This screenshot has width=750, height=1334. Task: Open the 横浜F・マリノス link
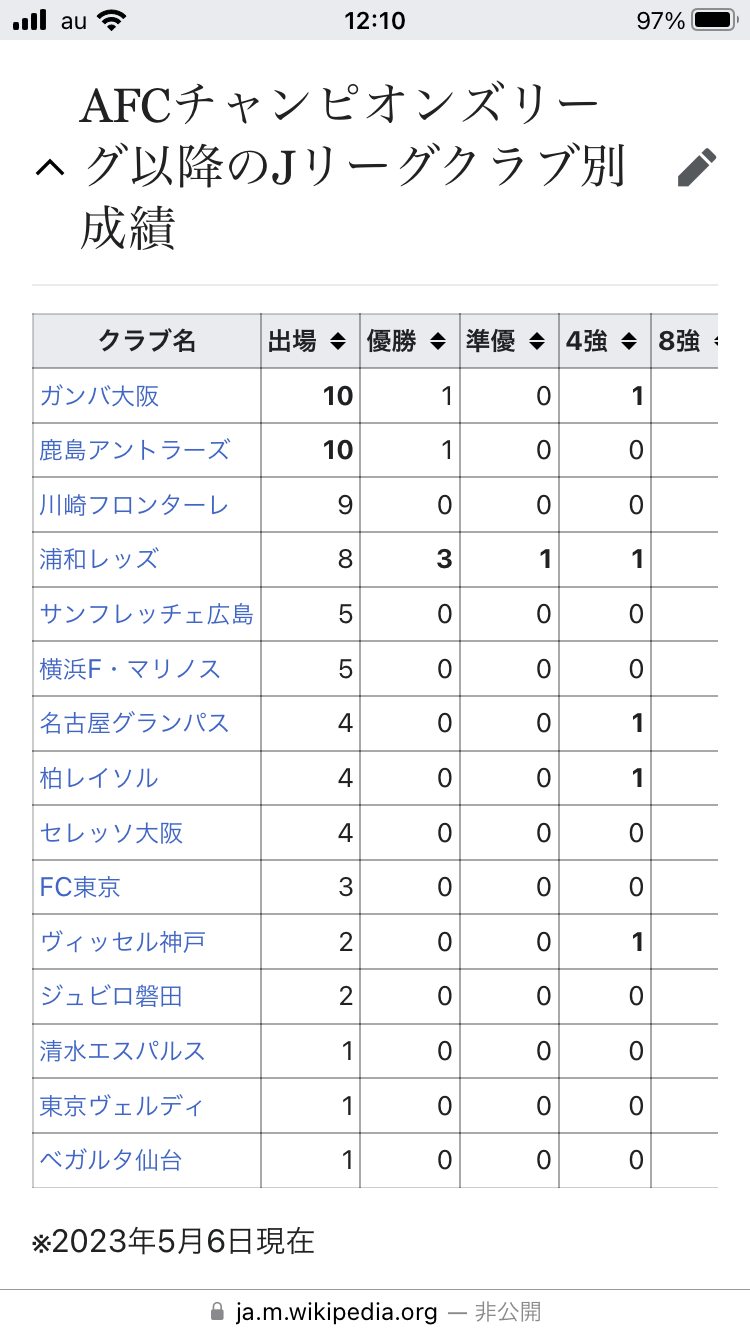click(130, 668)
